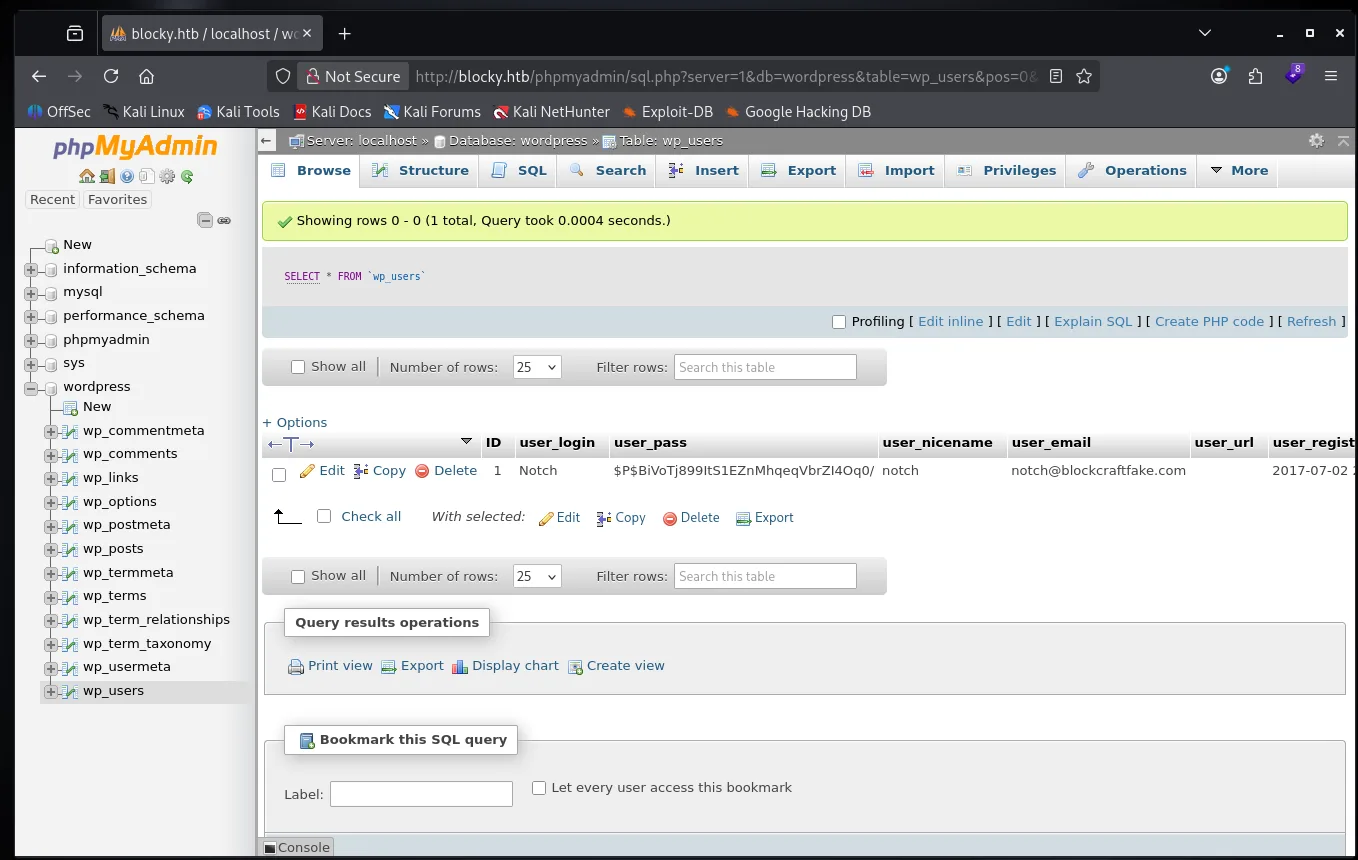Expand the phpmyadmin database node
1358x860 pixels.
(x=31, y=341)
